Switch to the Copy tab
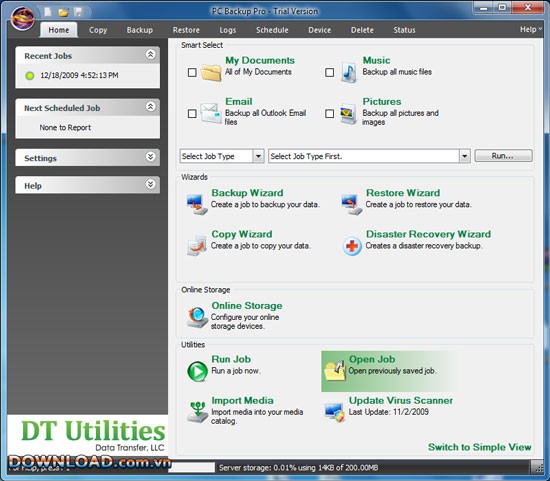Image resolution: width=550 pixels, height=481 pixels. pyautogui.click(x=98, y=30)
